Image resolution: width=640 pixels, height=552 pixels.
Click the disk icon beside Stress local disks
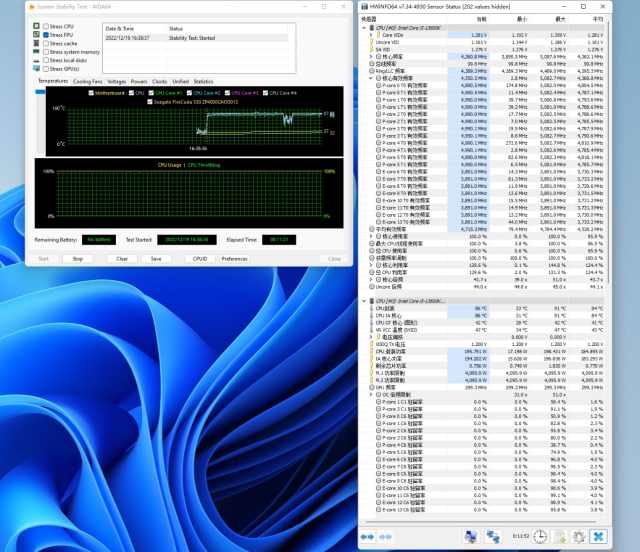36,60
